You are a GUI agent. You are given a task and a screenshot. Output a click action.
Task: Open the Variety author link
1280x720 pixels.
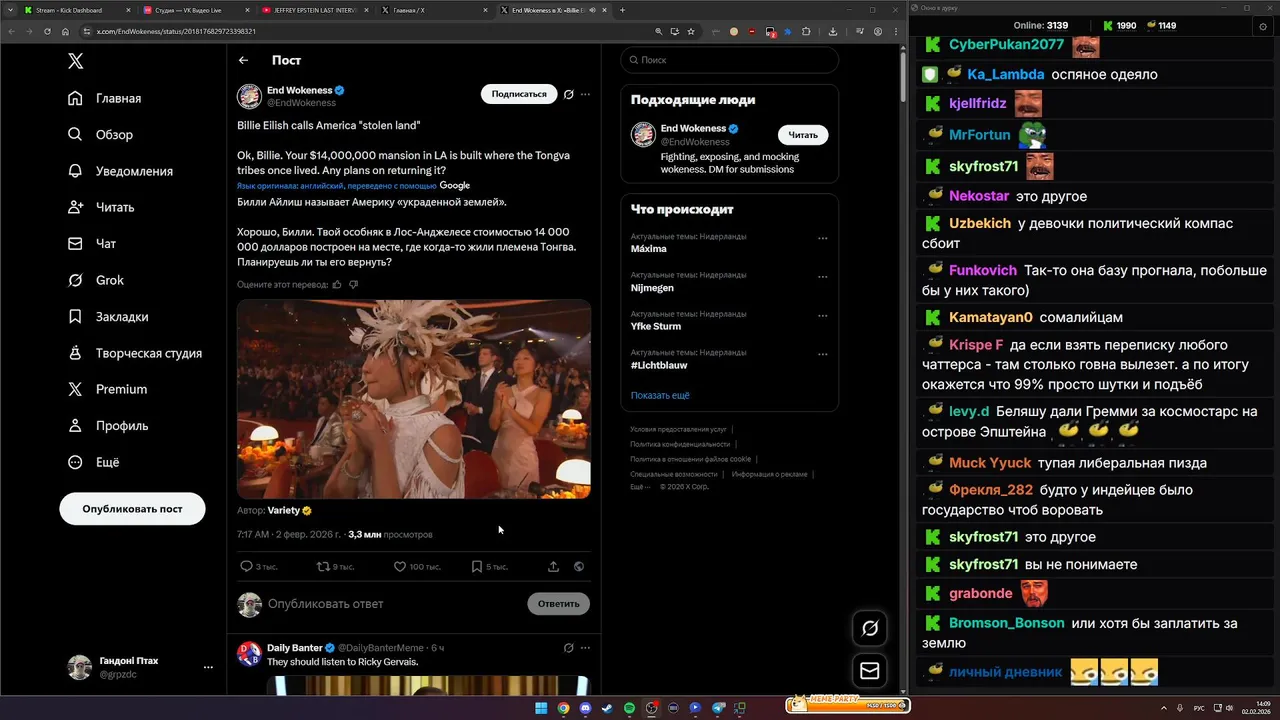click(290, 510)
